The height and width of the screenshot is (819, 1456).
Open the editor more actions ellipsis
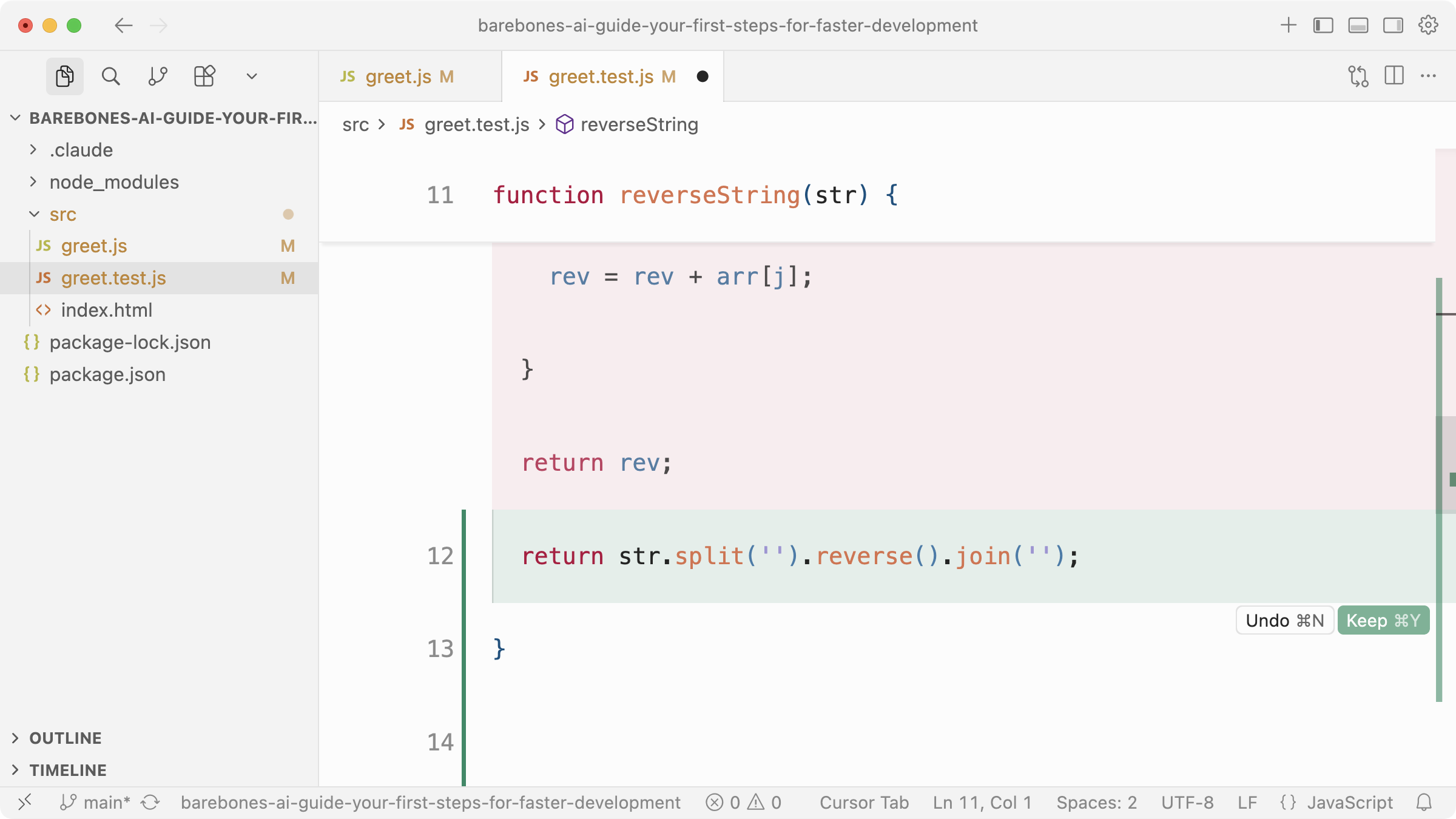point(1428,76)
